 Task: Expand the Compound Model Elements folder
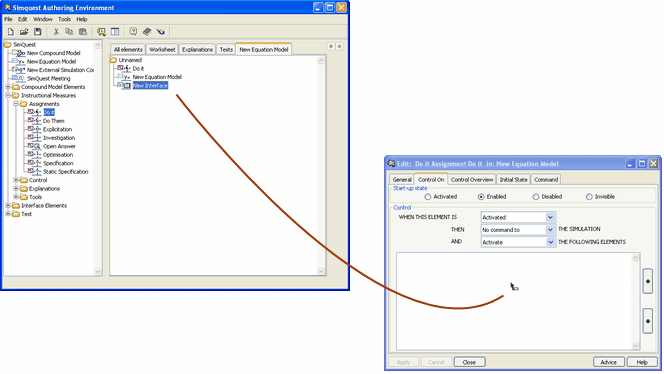[8, 87]
